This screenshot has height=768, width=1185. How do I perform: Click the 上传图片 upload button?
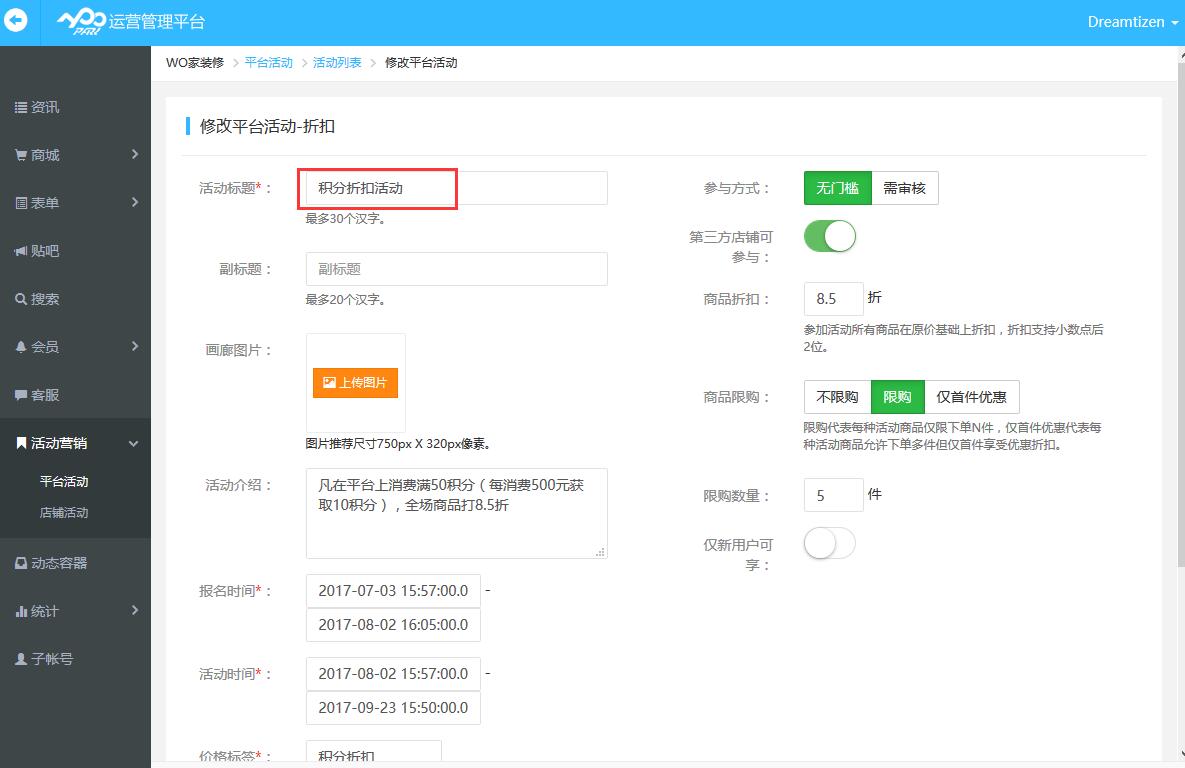click(355, 383)
